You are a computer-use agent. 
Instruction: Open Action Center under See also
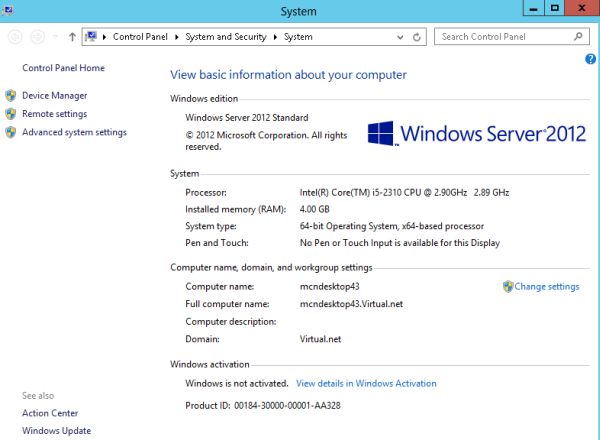pos(50,413)
